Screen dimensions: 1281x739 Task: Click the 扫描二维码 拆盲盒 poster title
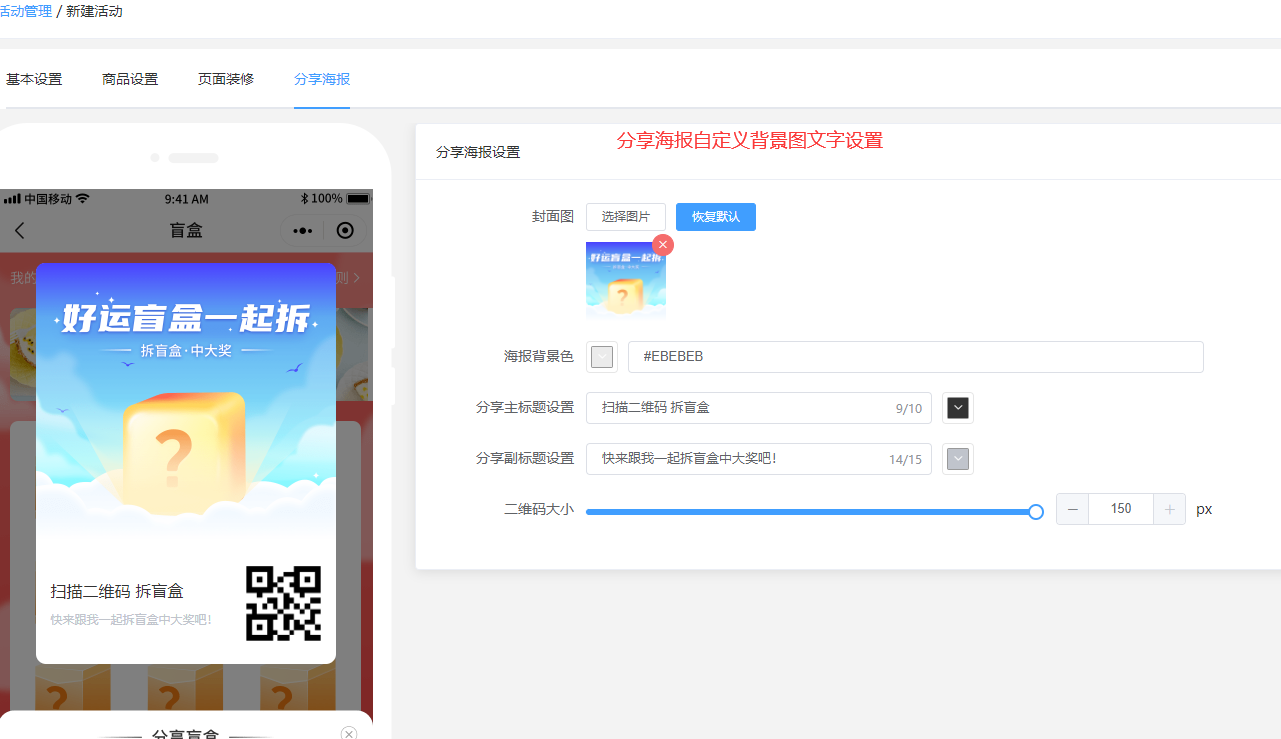pos(117,592)
